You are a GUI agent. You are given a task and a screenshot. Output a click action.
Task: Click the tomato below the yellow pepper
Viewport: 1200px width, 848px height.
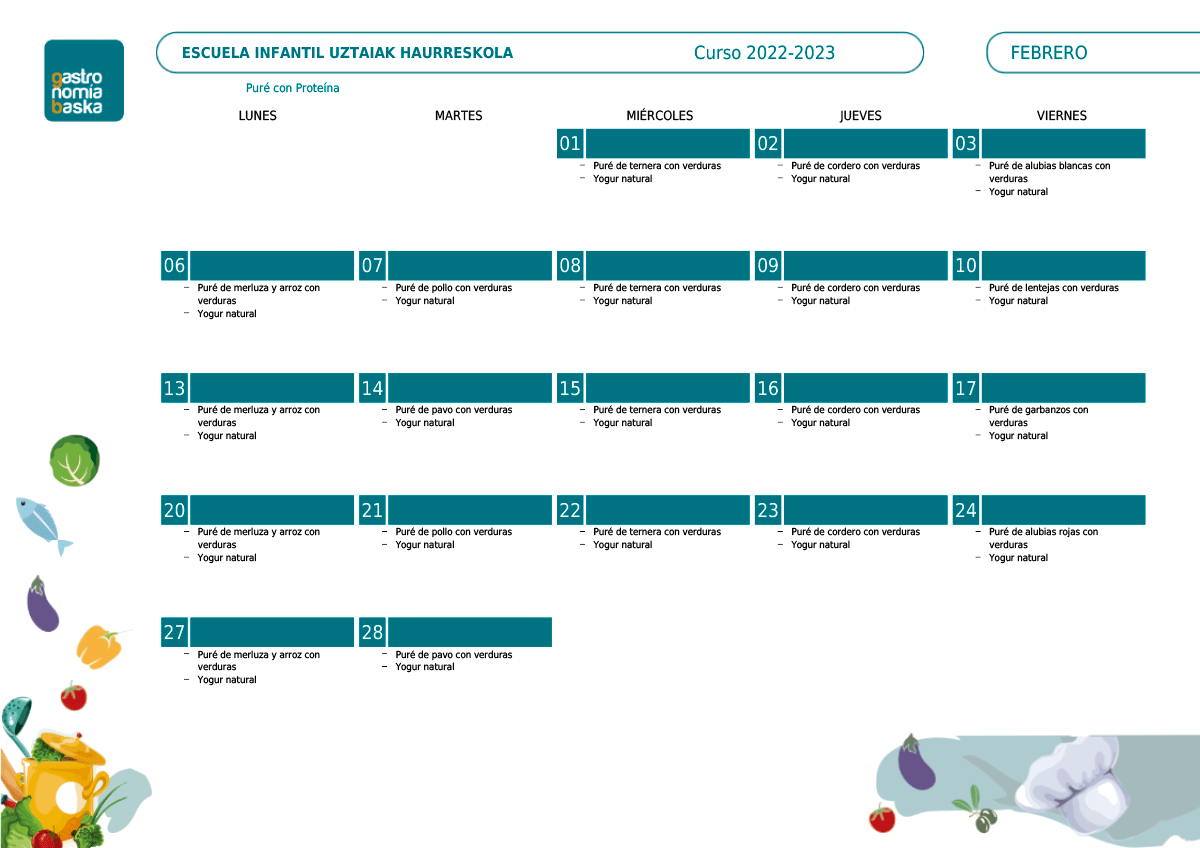73,695
